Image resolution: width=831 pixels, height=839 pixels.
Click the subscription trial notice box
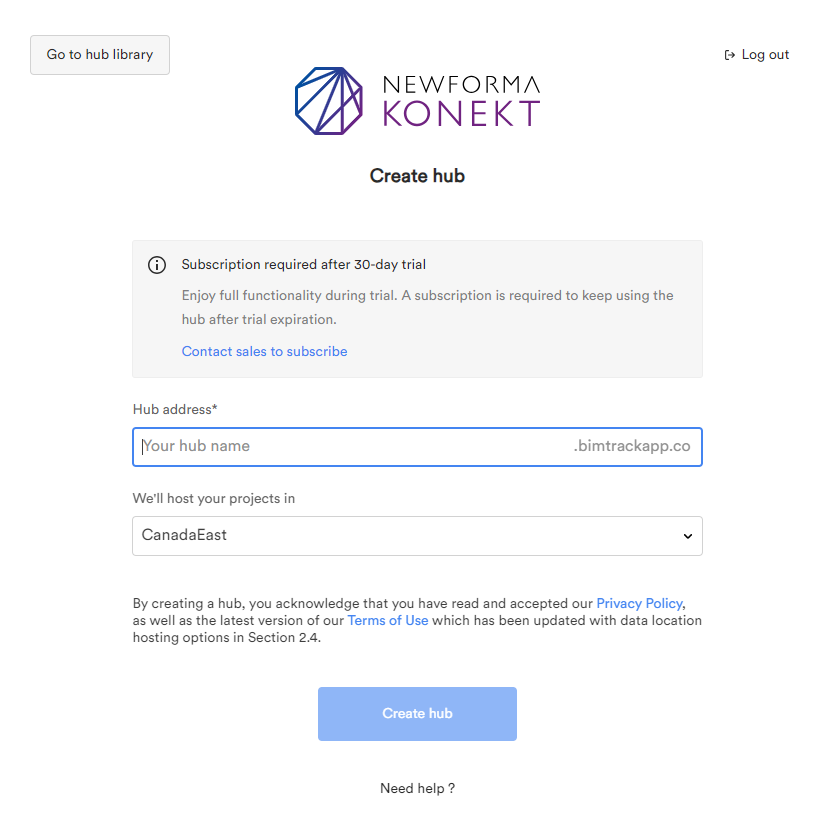pyautogui.click(x=417, y=307)
